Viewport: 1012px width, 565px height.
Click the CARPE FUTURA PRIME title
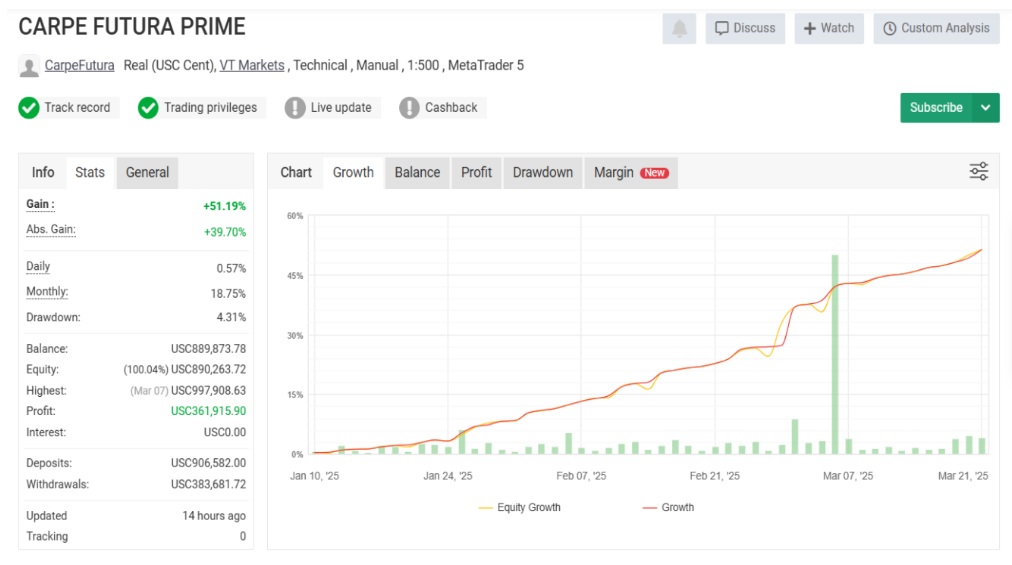pyautogui.click(x=132, y=26)
